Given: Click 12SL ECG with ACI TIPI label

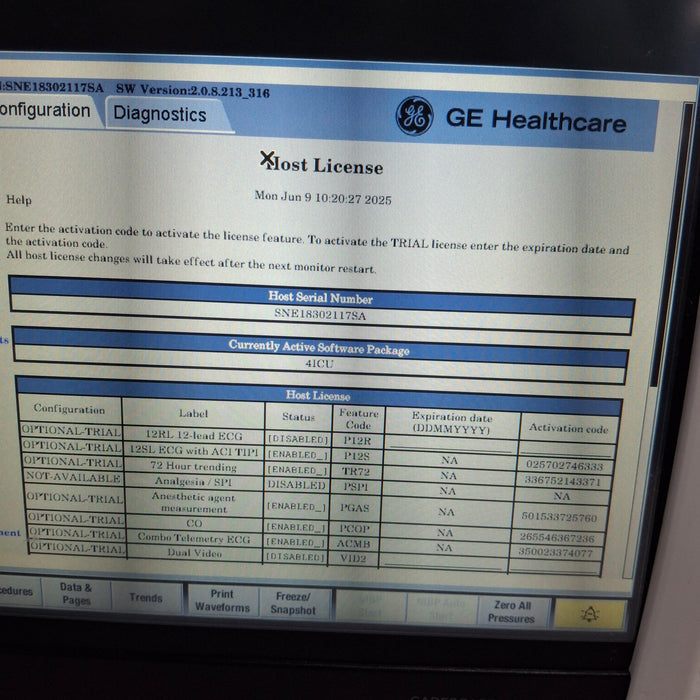Looking at the screenshot, I should pyautogui.click(x=194, y=451).
